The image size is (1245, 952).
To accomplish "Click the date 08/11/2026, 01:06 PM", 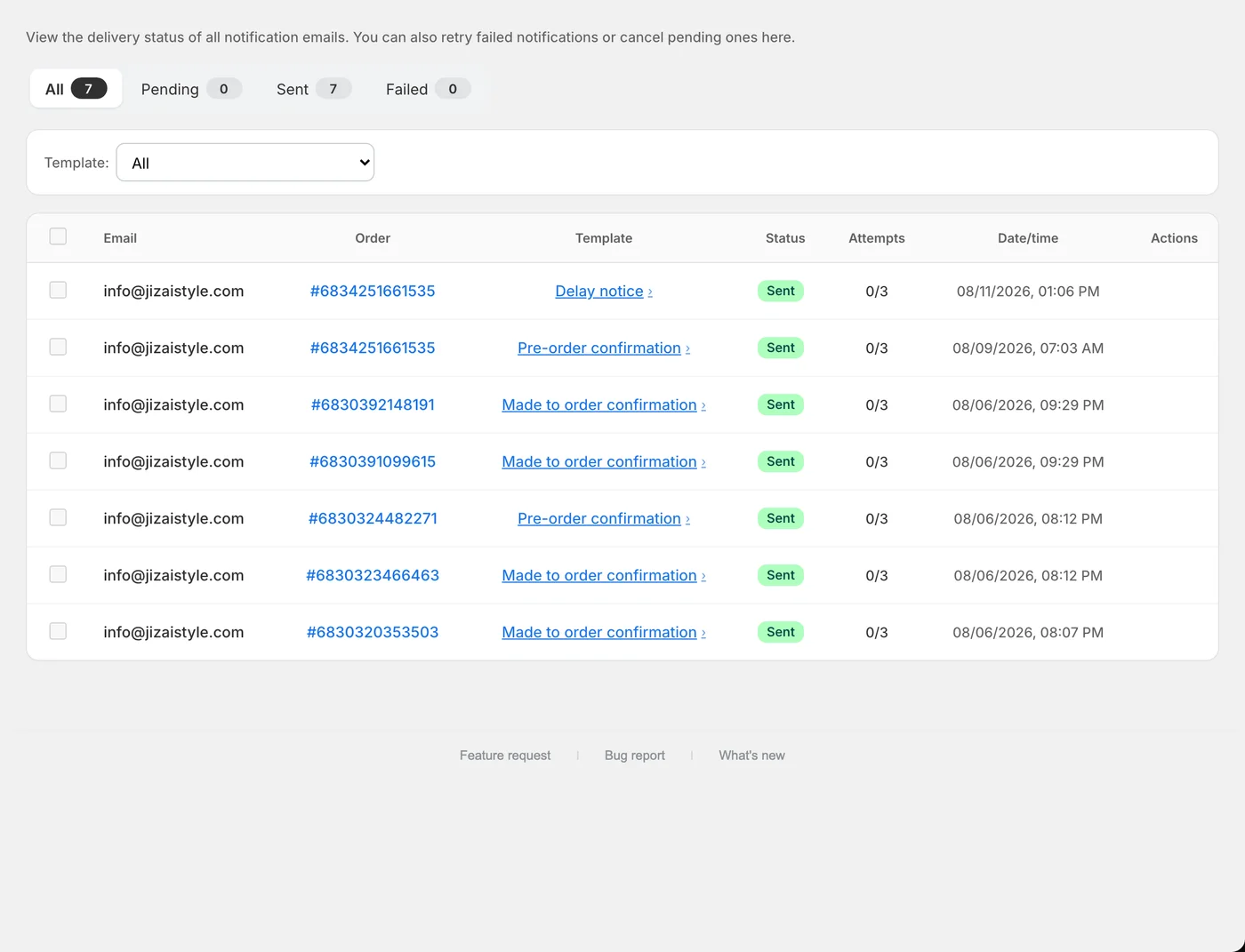I will (x=1028, y=291).
